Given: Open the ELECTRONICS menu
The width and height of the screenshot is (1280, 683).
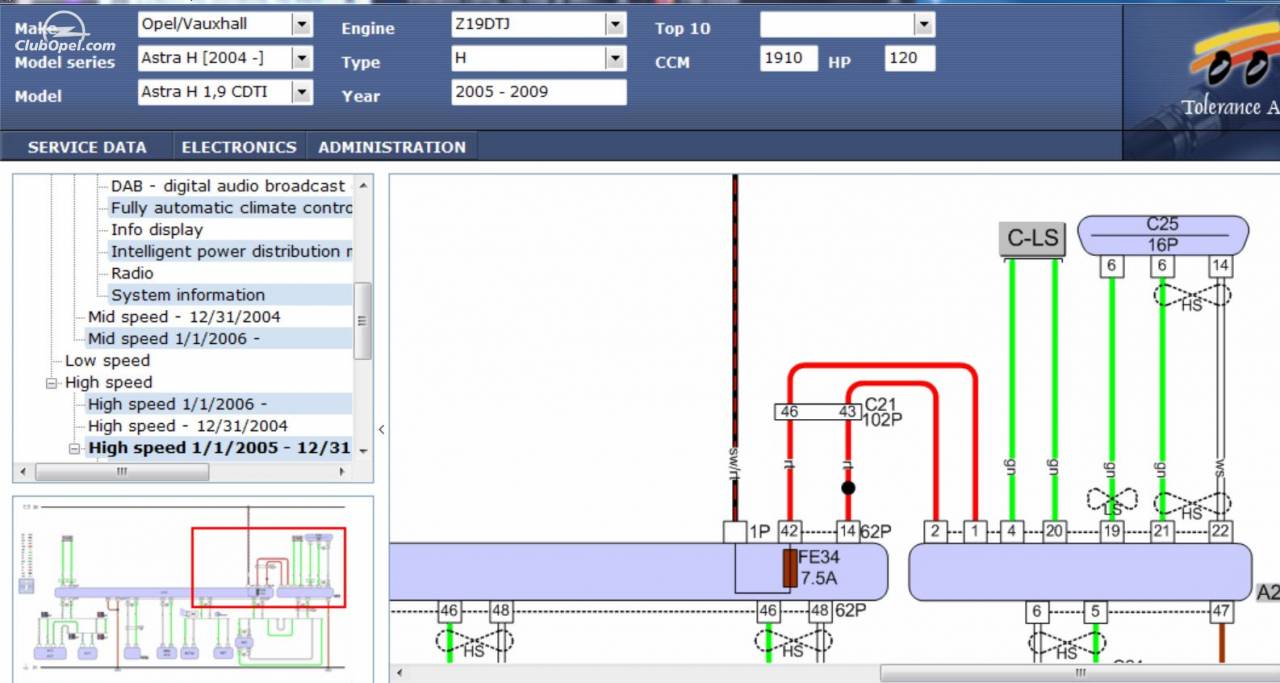Looking at the screenshot, I should 239,147.
